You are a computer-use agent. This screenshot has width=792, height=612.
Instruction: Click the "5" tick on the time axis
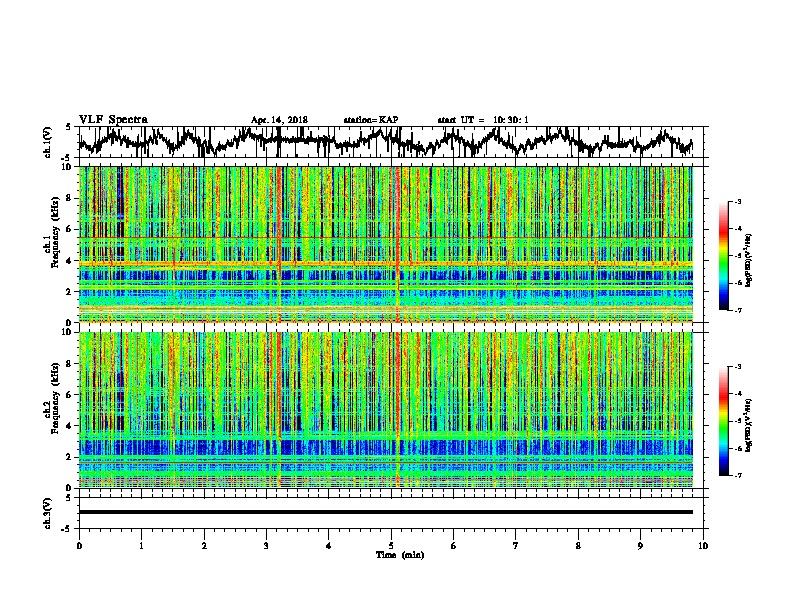pyautogui.click(x=391, y=546)
